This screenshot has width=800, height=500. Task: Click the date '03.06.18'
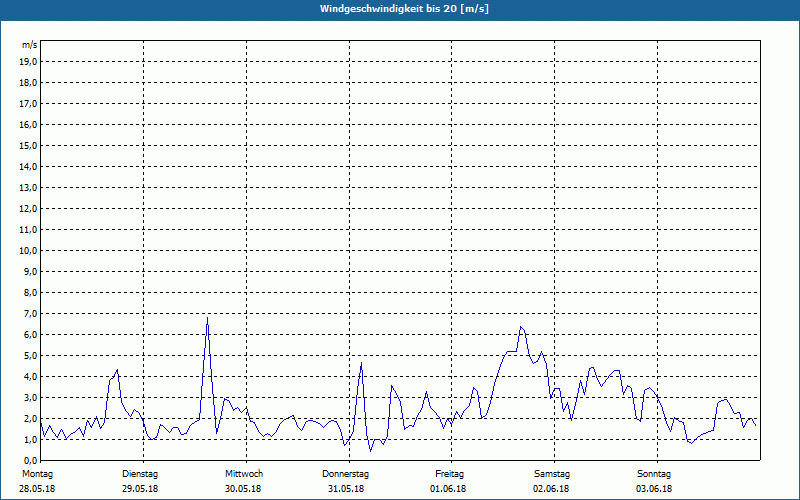(x=654, y=489)
